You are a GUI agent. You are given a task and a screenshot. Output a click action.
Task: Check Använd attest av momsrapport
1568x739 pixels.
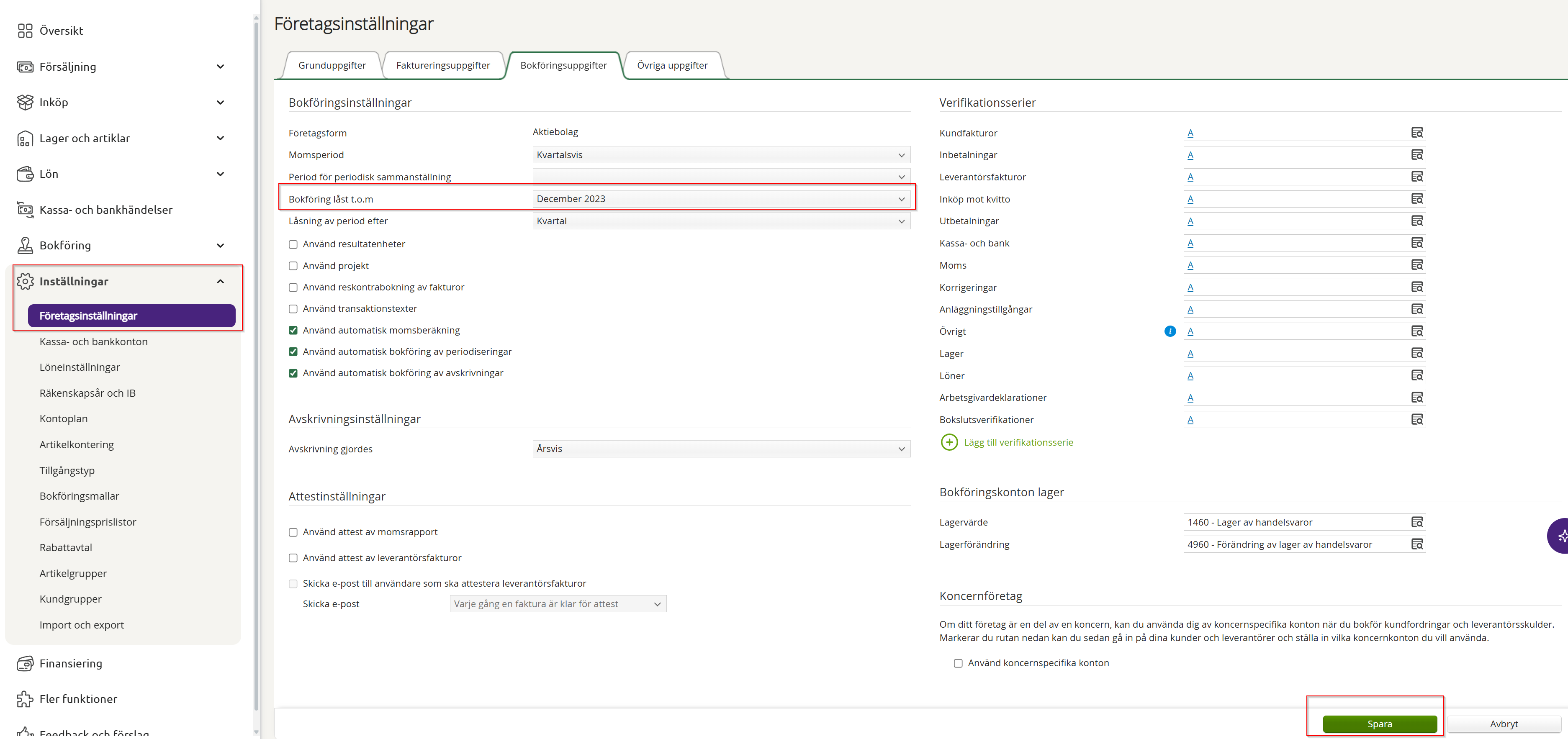(293, 532)
